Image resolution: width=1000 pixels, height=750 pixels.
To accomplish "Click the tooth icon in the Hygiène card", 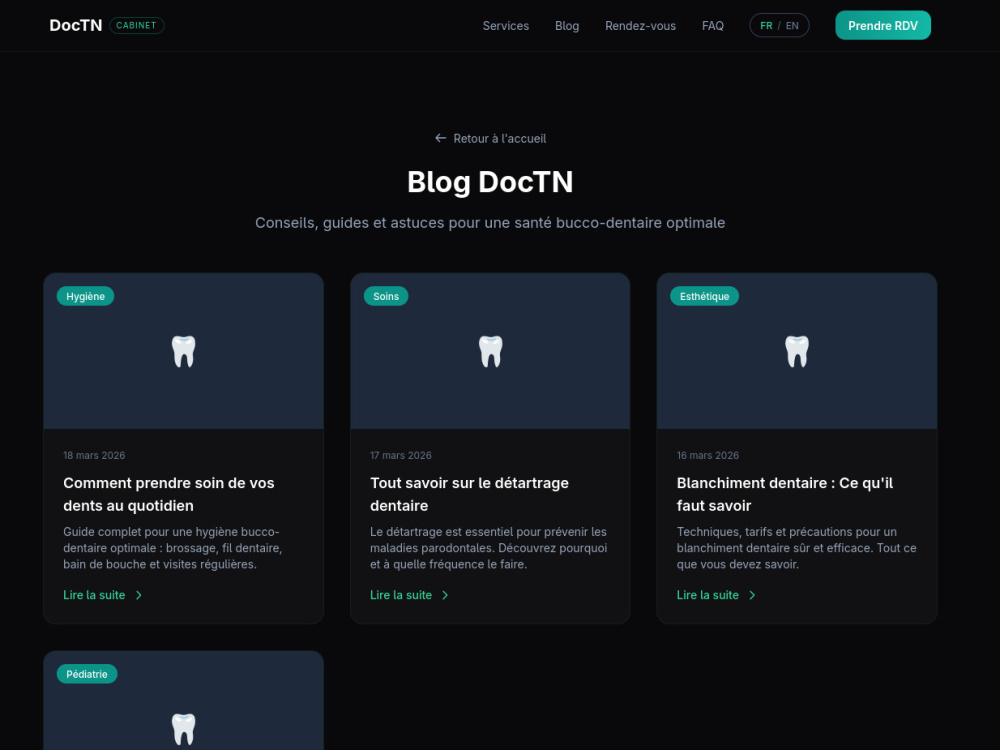I will click(x=184, y=351).
